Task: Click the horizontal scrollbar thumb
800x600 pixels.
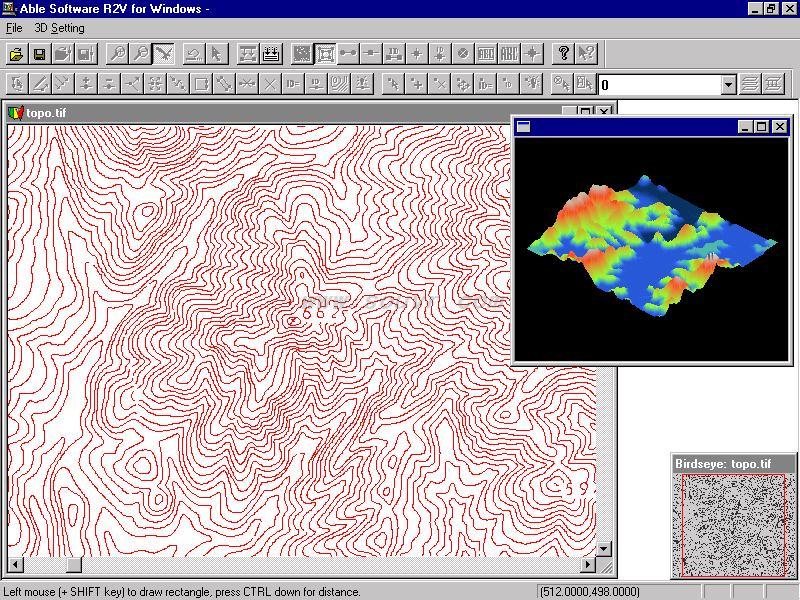Action: [74, 565]
